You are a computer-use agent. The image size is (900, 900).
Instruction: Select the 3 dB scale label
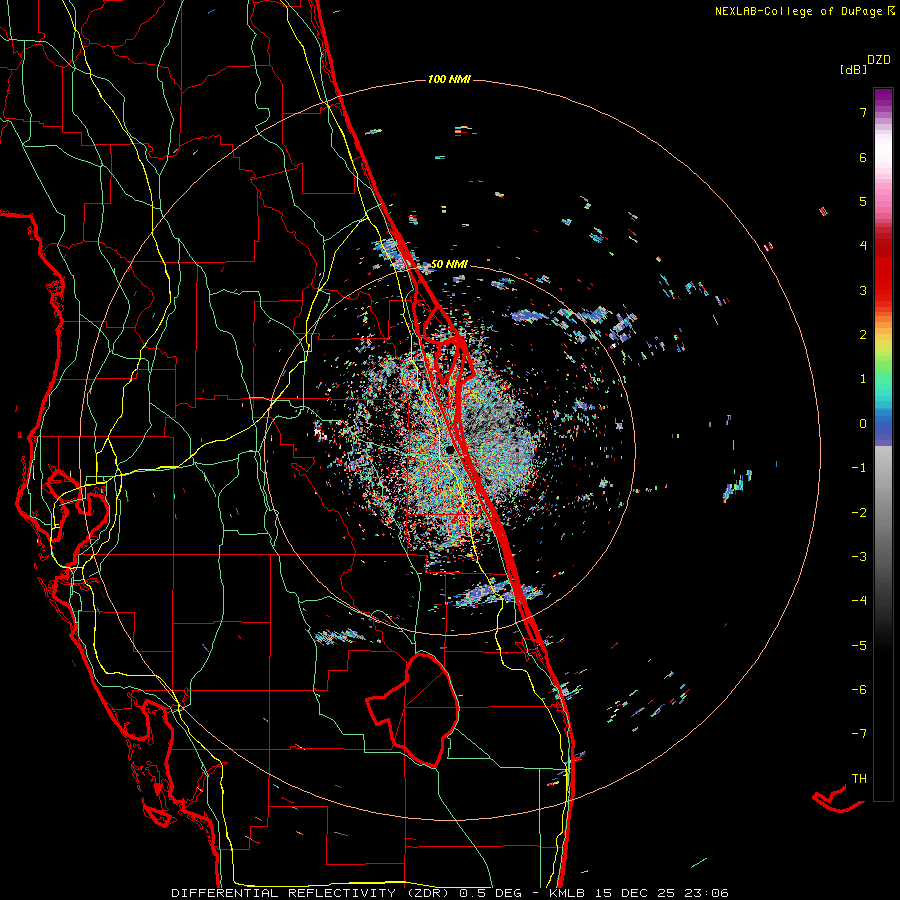[863, 290]
